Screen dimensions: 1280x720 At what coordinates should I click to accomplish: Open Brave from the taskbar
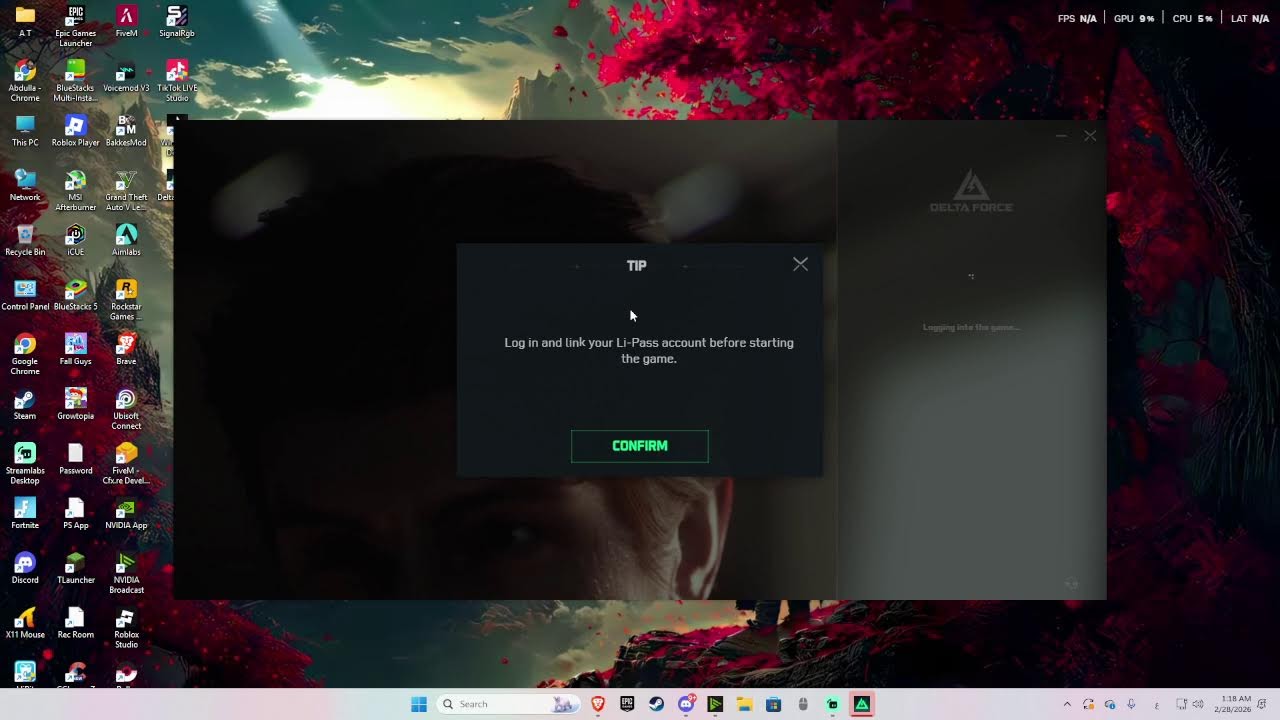[598, 704]
